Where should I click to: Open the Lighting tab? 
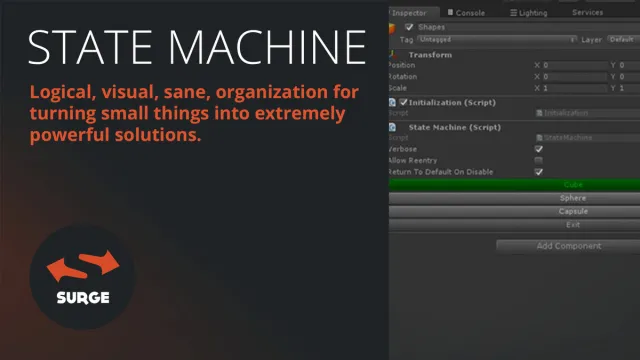(529, 13)
